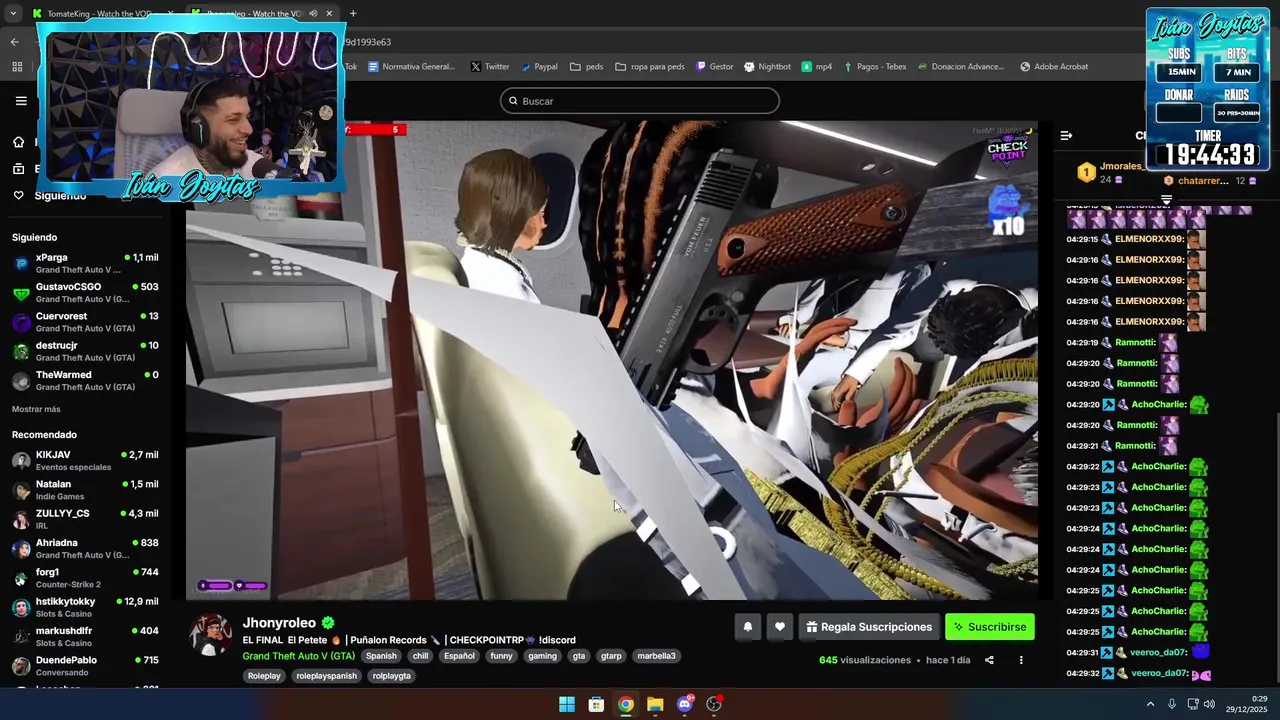Open recommended channel hstikkytokky
The image size is (1280, 720).
[x=85, y=607]
